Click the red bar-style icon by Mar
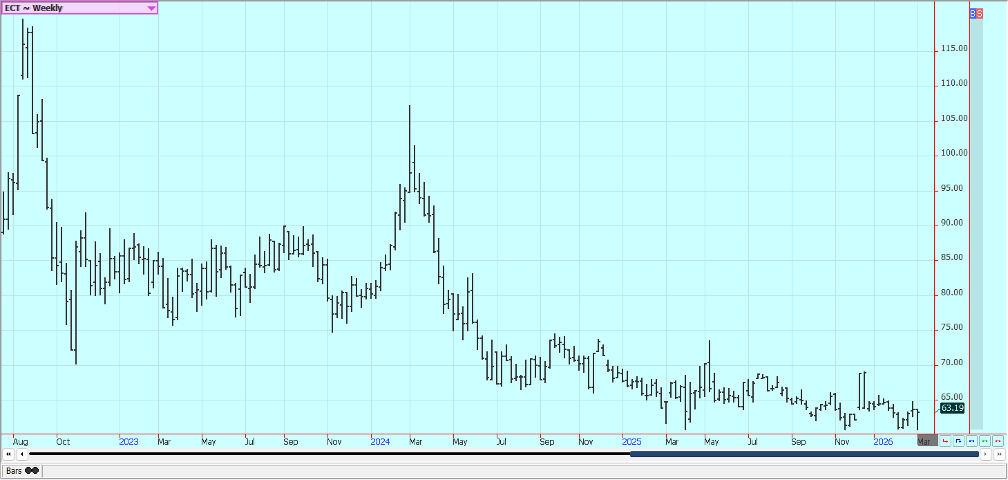Screen dimensions: 1008x480 945,440
